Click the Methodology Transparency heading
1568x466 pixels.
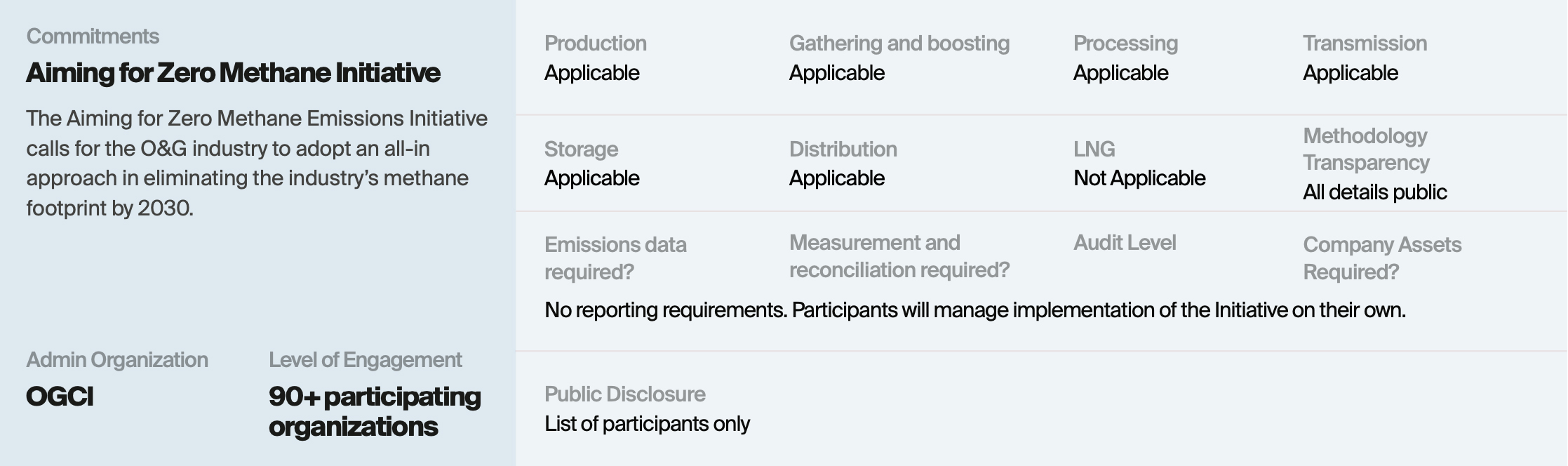pyautogui.click(x=1366, y=149)
